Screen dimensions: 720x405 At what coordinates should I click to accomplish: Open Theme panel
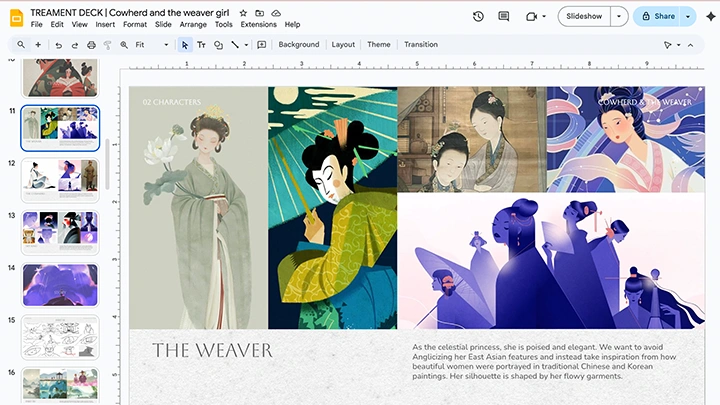379,45
